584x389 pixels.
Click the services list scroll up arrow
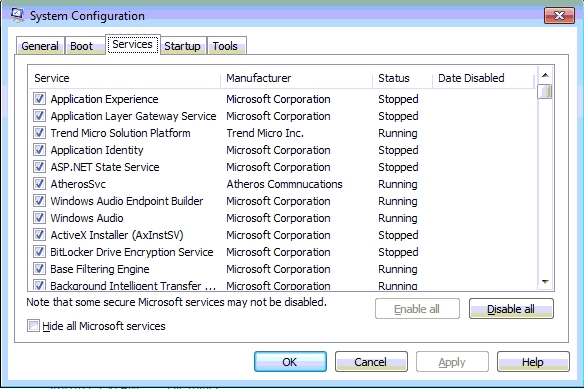(x=545, y=75)
